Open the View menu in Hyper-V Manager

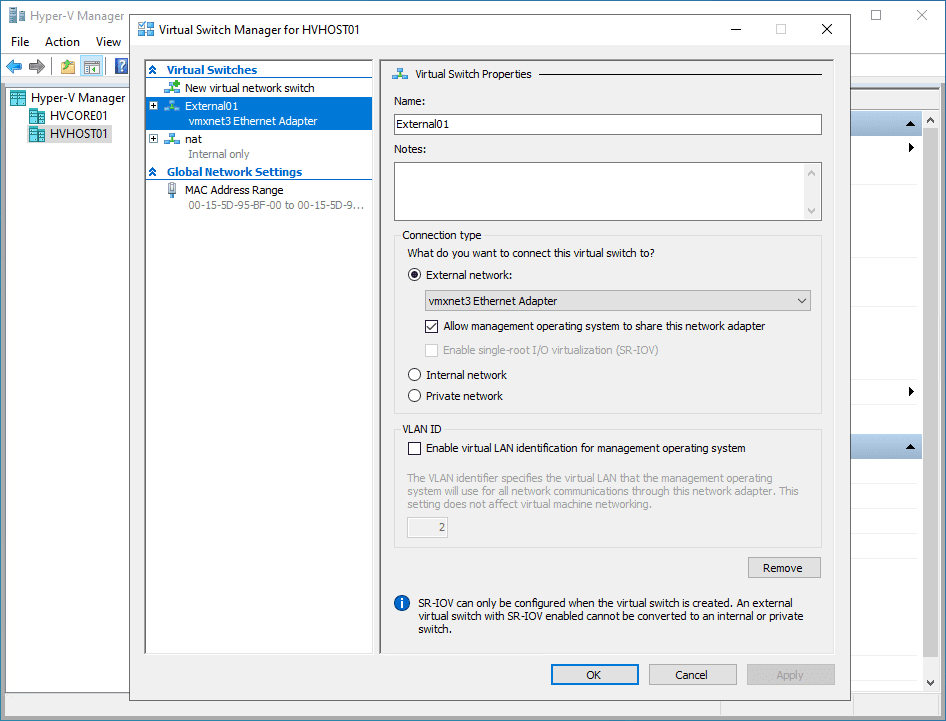108,42
